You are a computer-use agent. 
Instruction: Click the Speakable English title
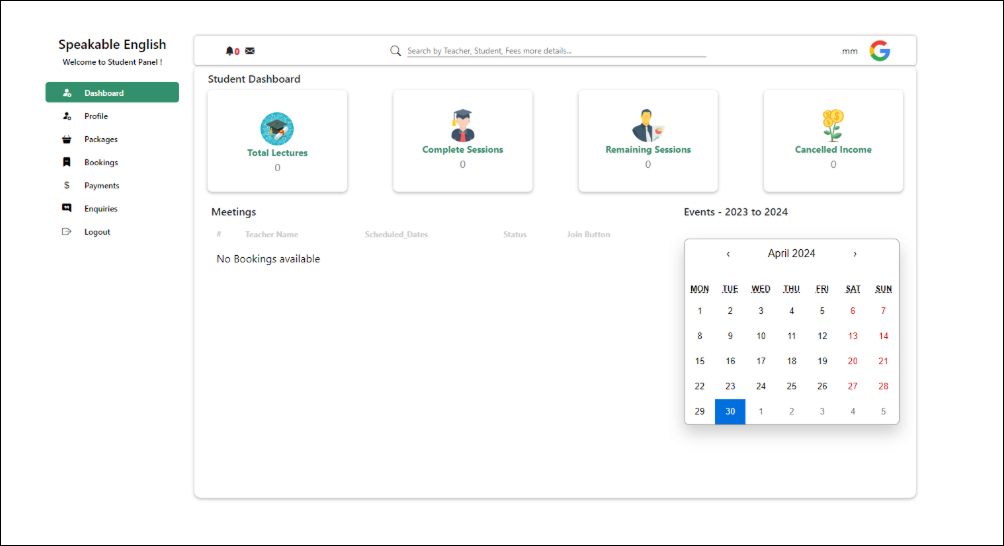[x=112, y=44]
